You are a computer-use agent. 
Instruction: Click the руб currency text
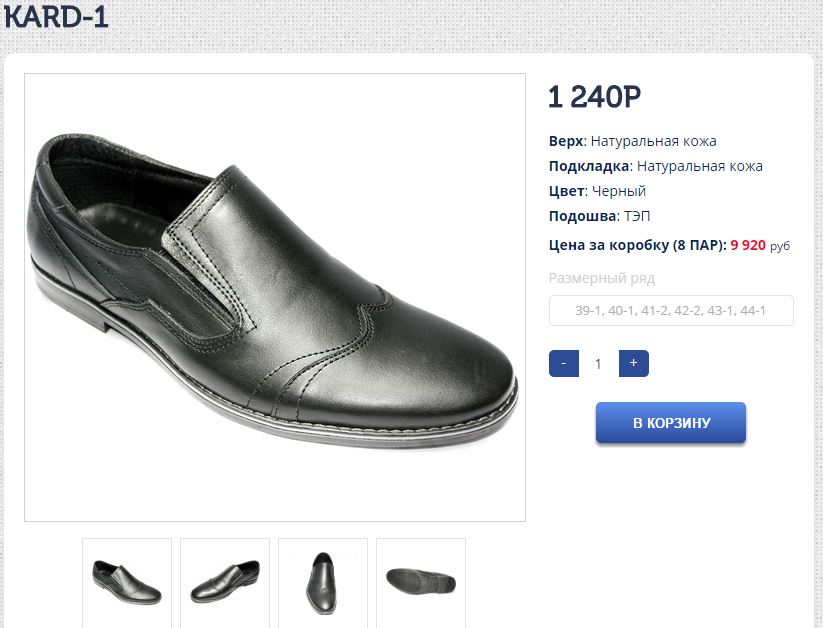[x=780, y=246]
